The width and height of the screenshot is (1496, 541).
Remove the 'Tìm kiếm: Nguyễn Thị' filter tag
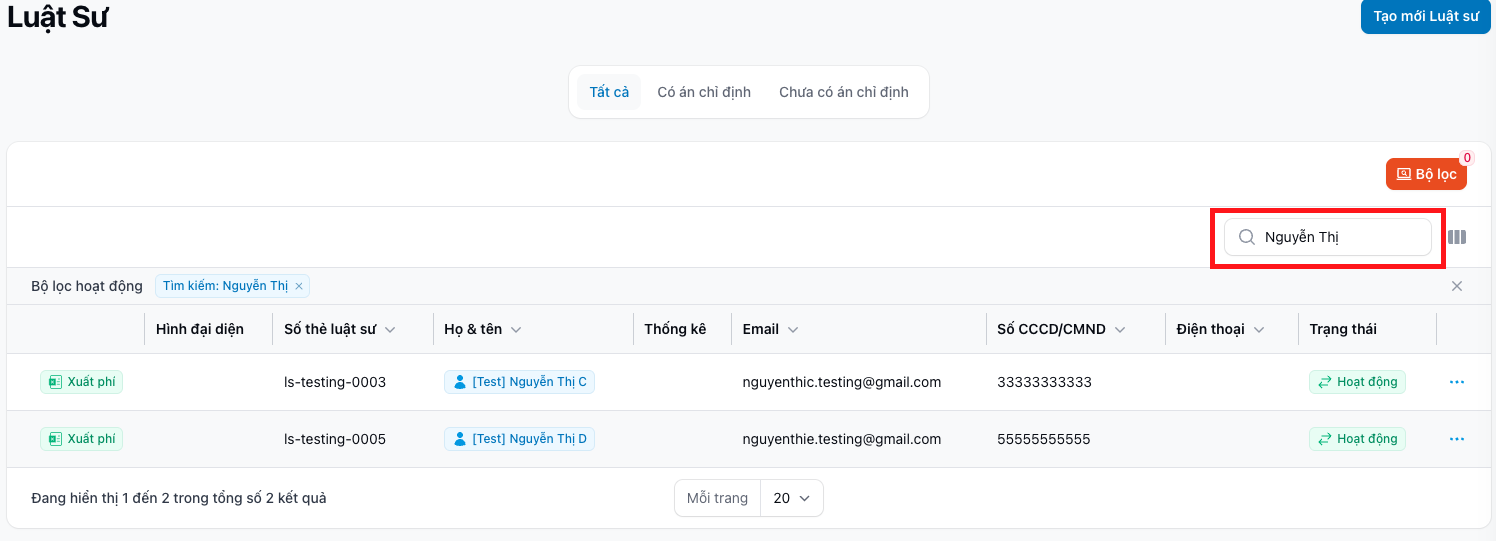point(299,286)
